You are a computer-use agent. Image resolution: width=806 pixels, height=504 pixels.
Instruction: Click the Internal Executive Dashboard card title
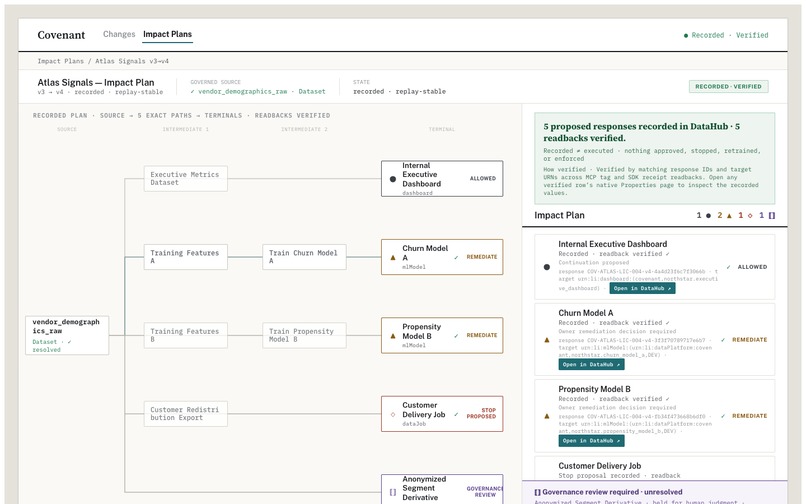tap(613, 244)
